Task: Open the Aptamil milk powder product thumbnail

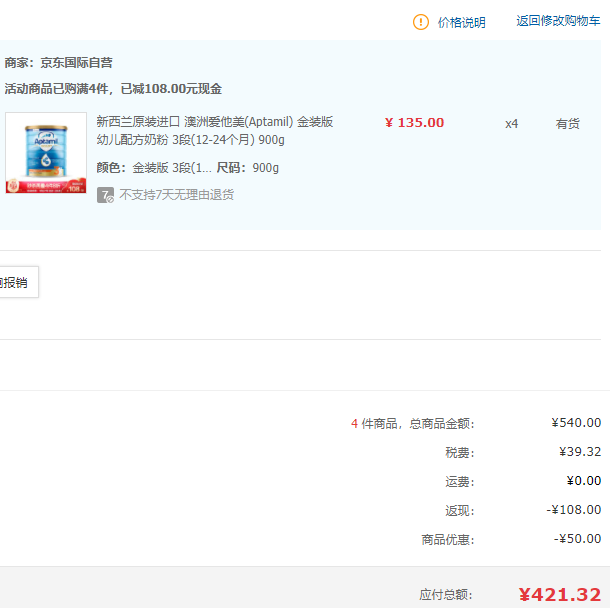Action: click(46, 153)
